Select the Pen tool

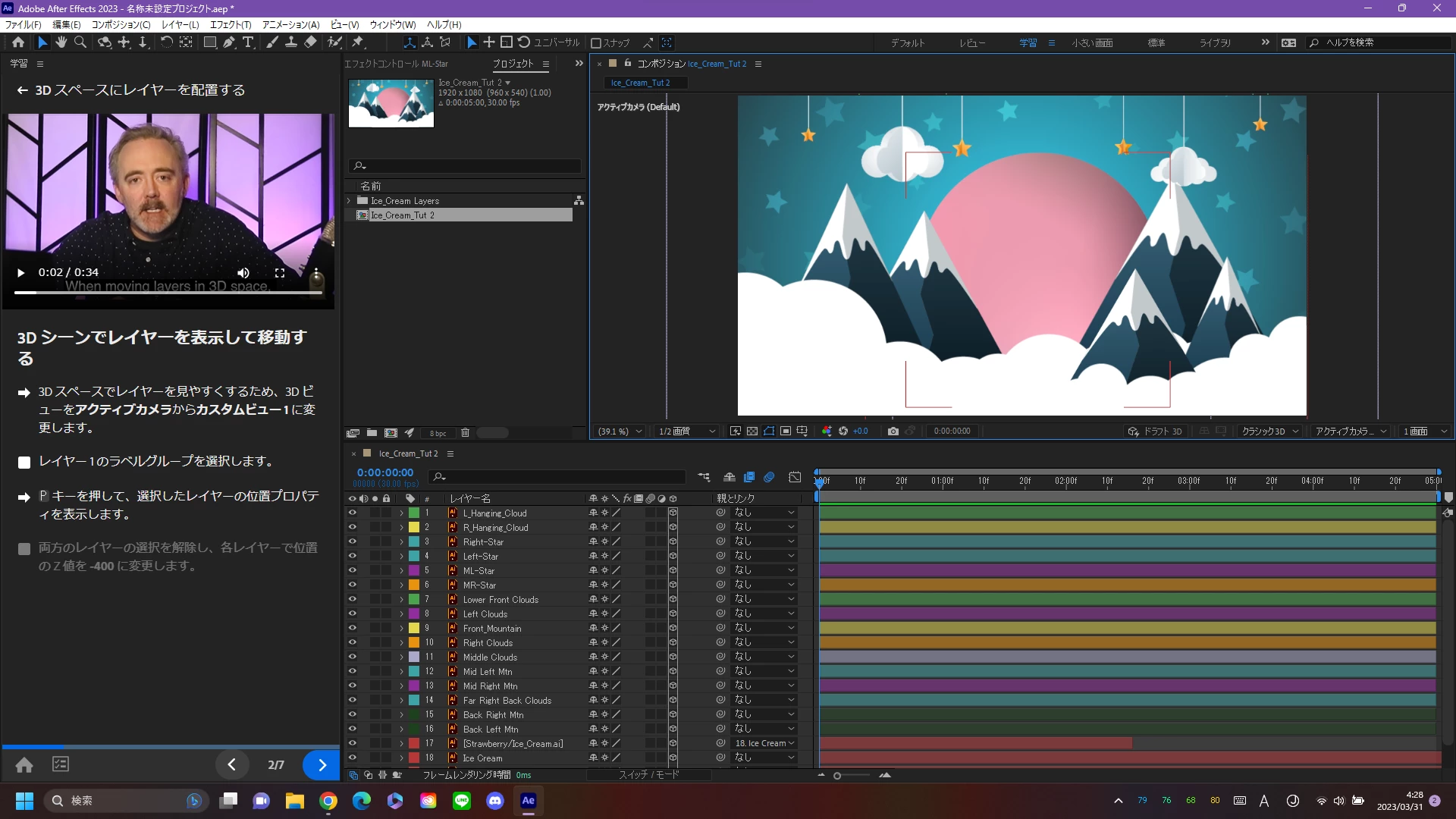click(229, 42)
